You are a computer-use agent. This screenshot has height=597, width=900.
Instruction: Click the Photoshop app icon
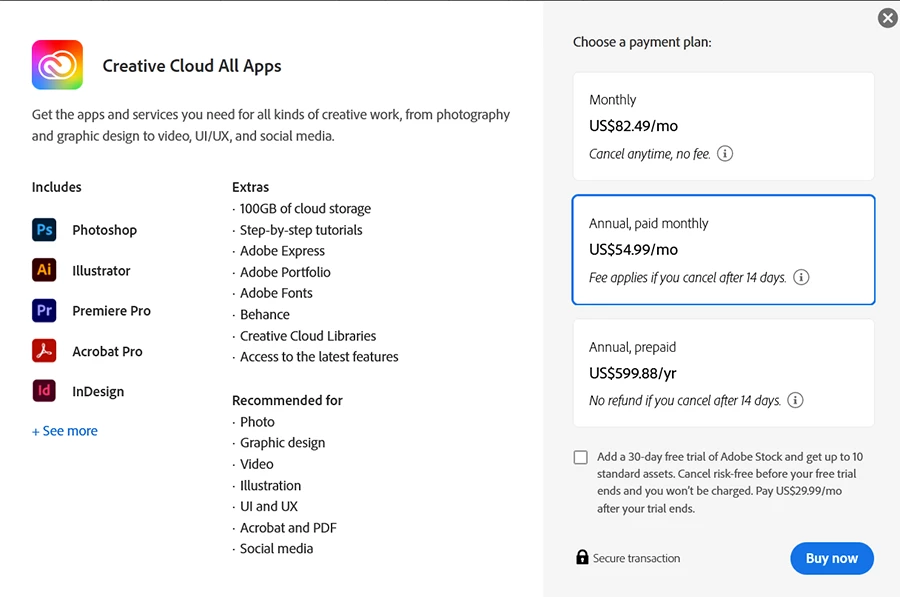point(44,230)
